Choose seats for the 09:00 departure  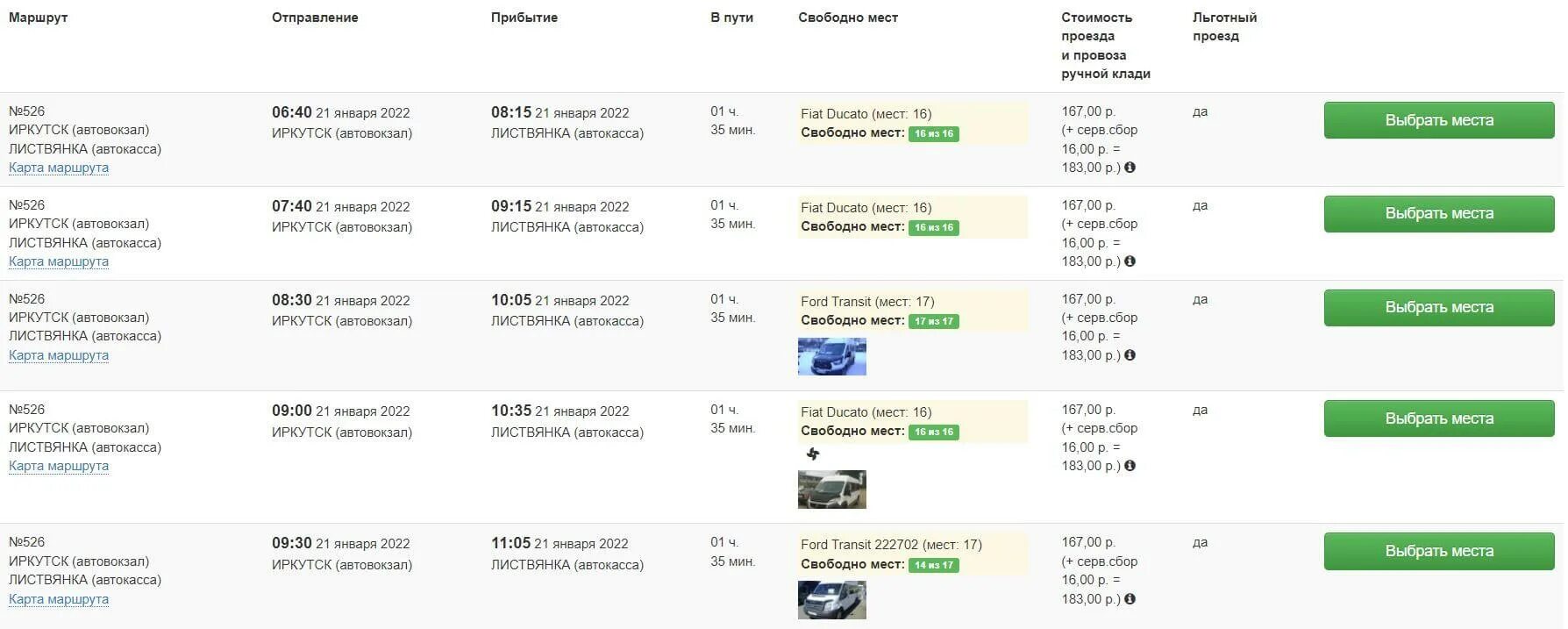point(1439,418)
